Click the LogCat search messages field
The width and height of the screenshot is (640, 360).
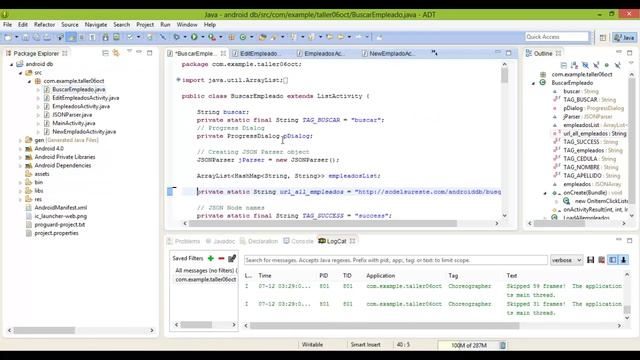tap(396, 260)
